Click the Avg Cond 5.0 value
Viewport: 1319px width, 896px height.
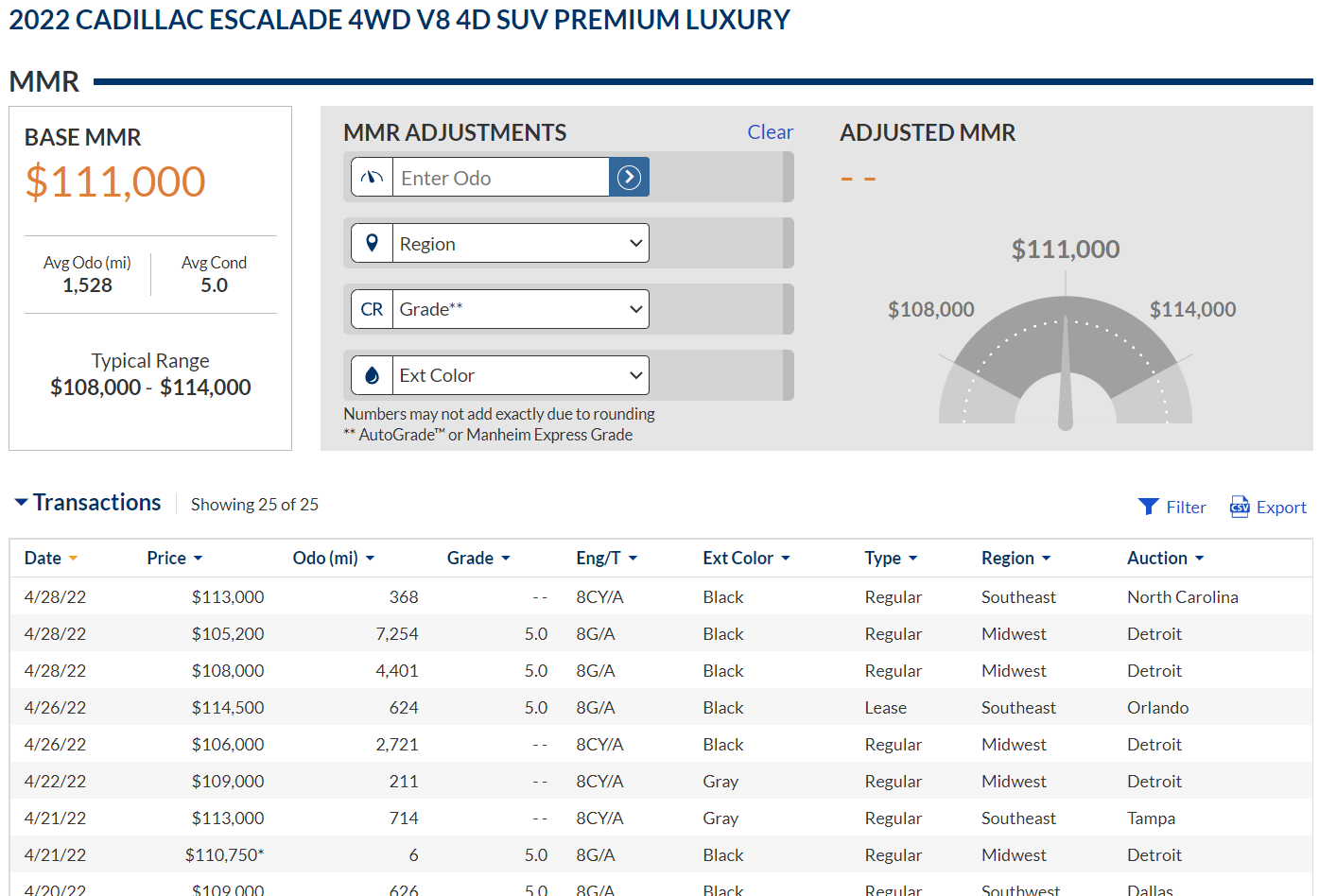[x=214, y=285]
